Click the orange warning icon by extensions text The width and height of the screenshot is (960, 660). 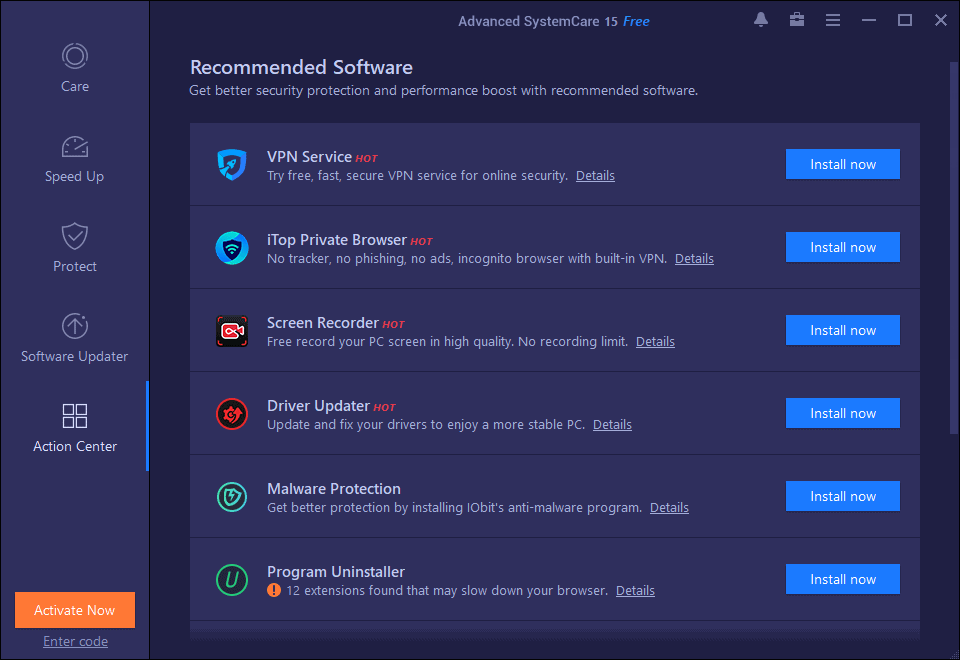click(x=274, y=590)
